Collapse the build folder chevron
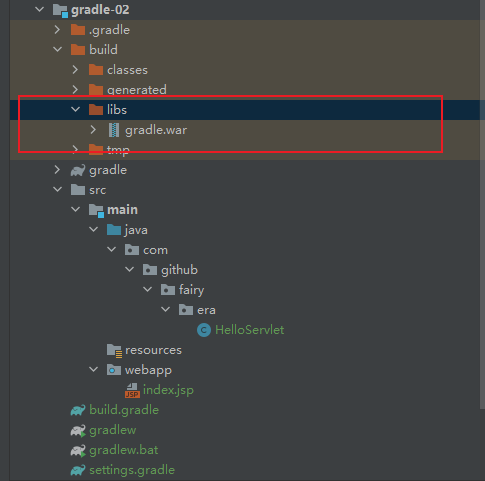The width and height of the screenshot is (485, 481). coord(58,50)
